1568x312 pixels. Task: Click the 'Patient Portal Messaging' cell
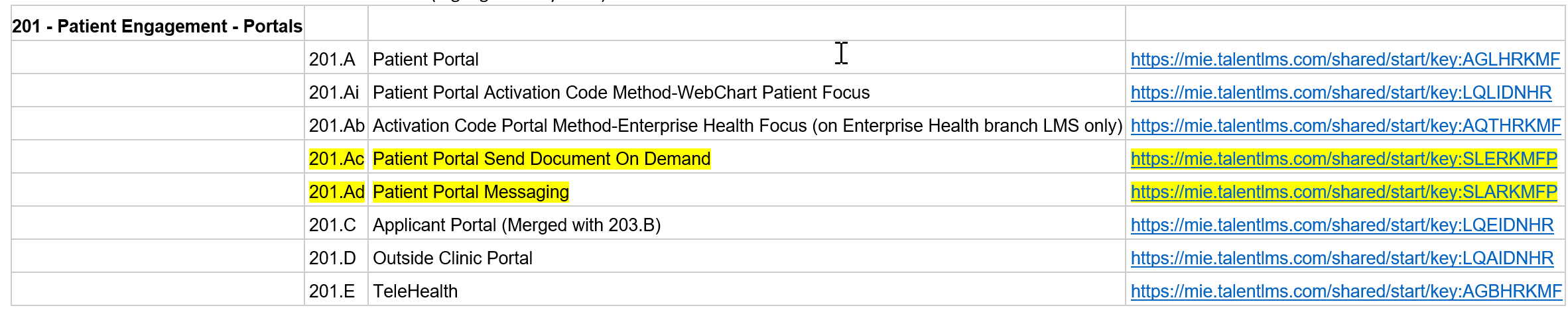tap(471, 192)
